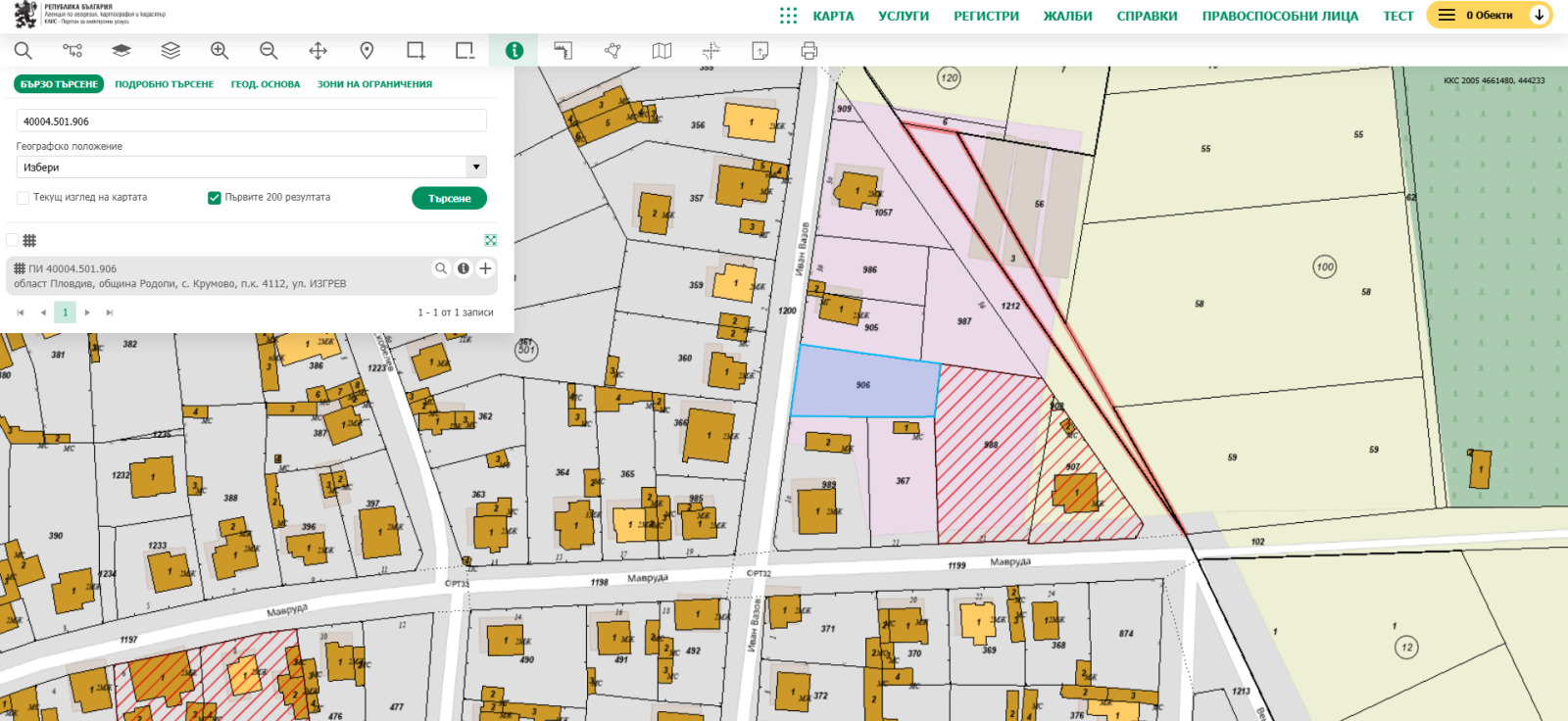Open the stacked layers panel icon

(x=171, y=51)
